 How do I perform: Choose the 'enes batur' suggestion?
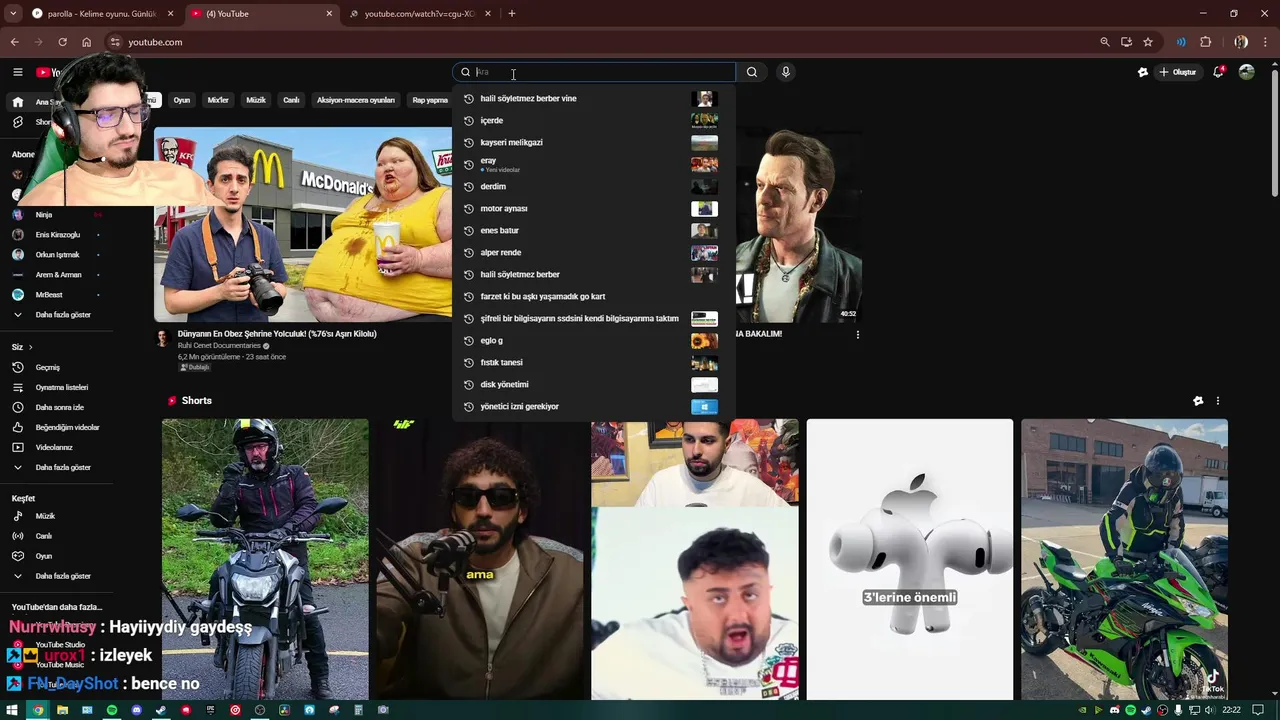point(593,231)
